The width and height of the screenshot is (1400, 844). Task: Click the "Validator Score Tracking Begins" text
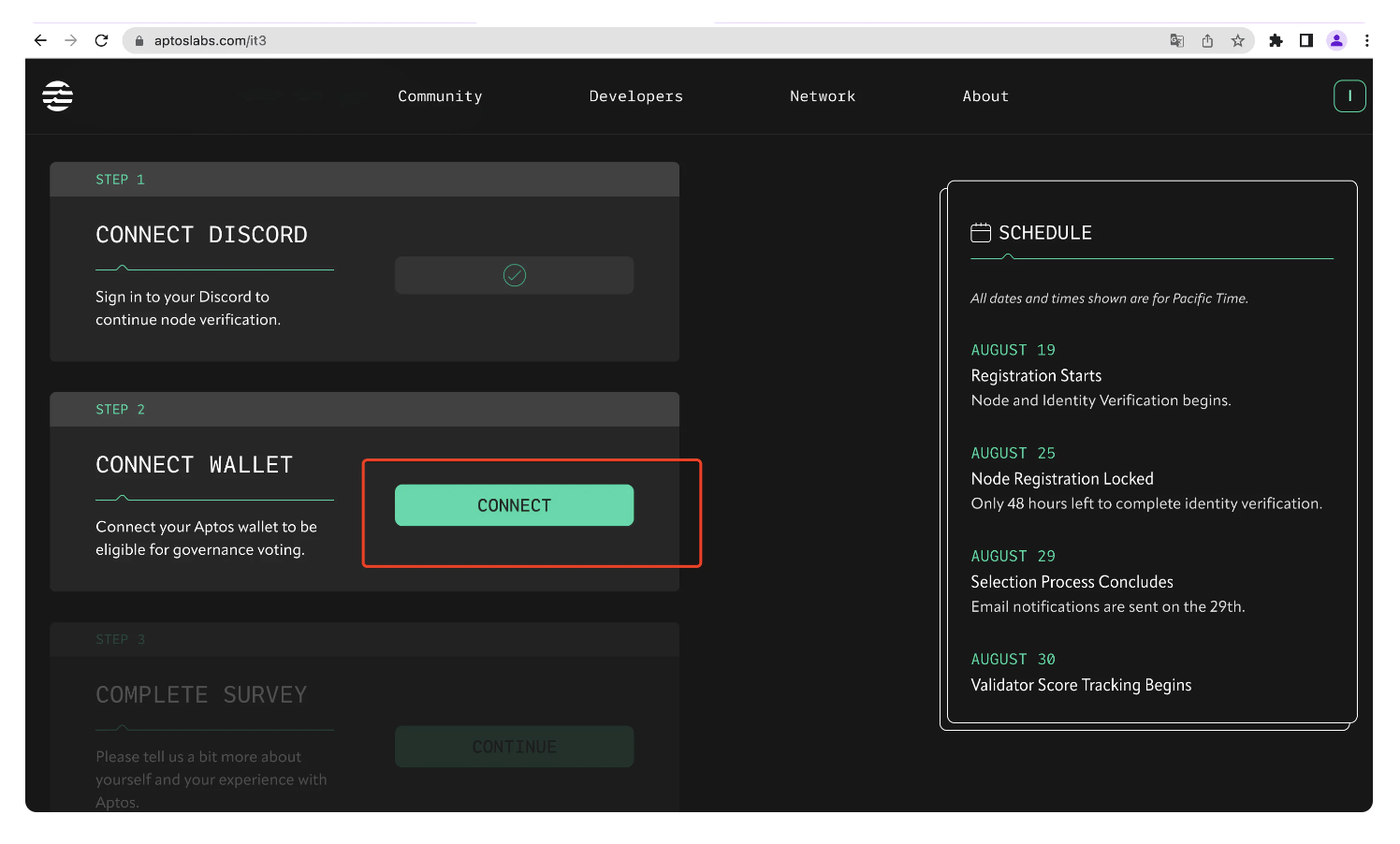point(1081,685)
